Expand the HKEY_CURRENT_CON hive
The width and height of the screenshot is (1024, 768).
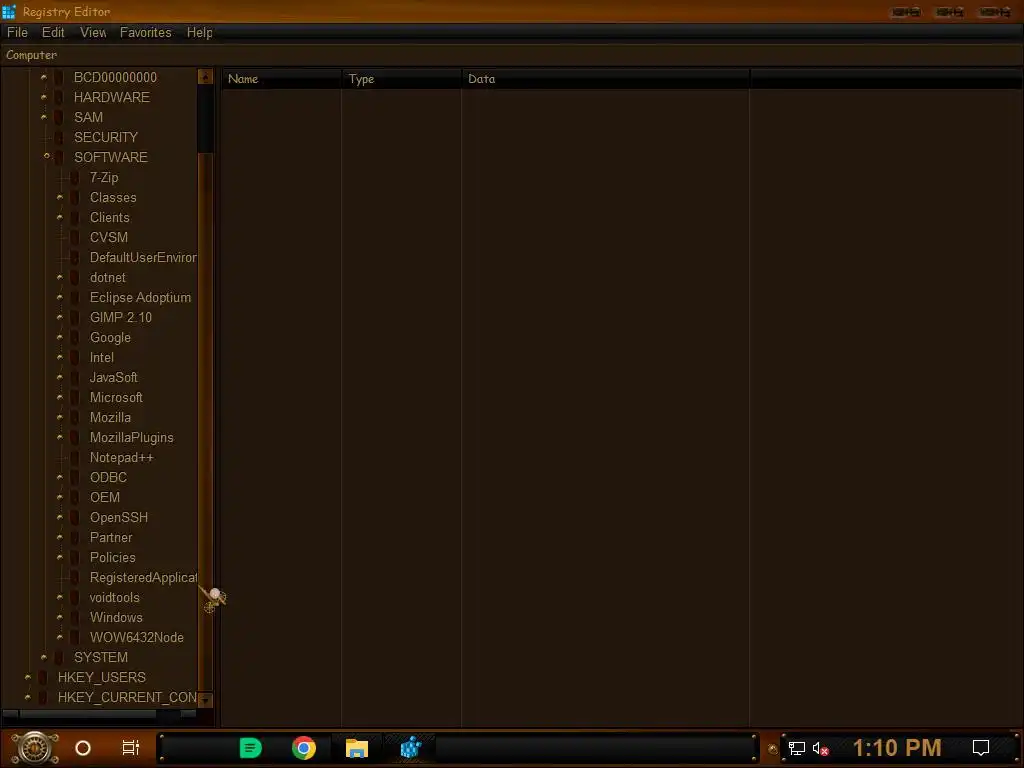pyautogui.click(x=27, y=697)
